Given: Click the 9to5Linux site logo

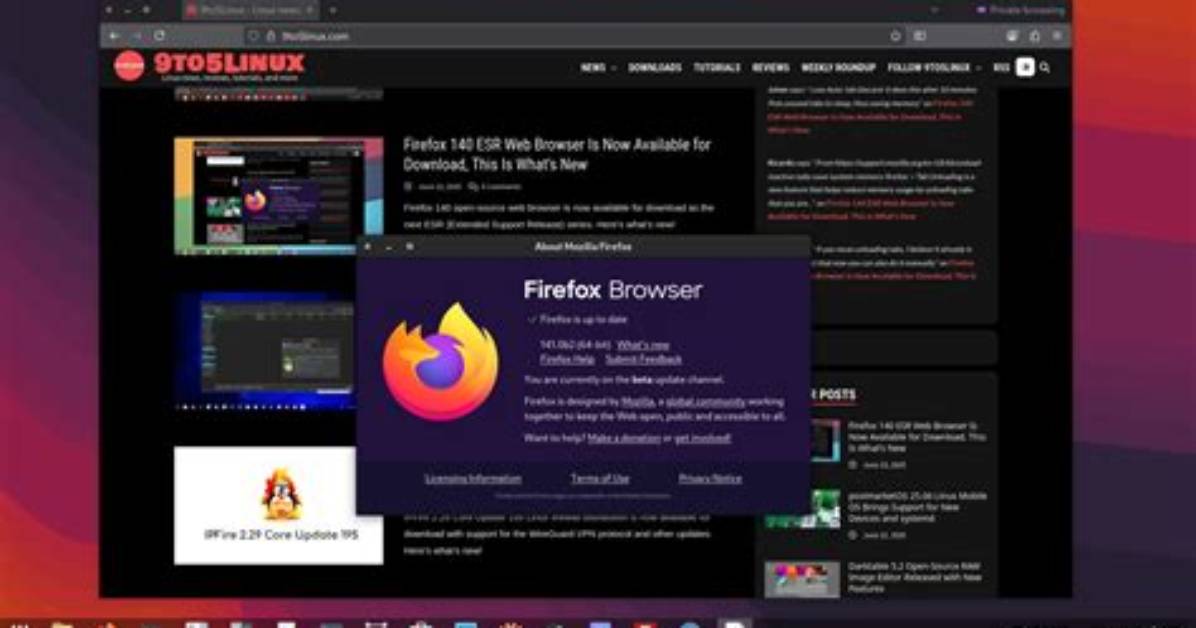Looking at the screenshot, I should [210, 66].
